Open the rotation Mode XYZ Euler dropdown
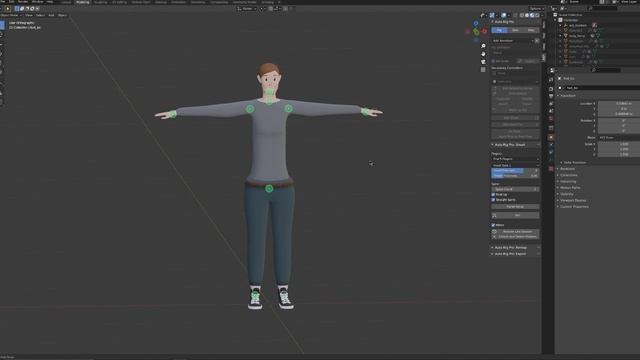640x360 pixels. 619,138
